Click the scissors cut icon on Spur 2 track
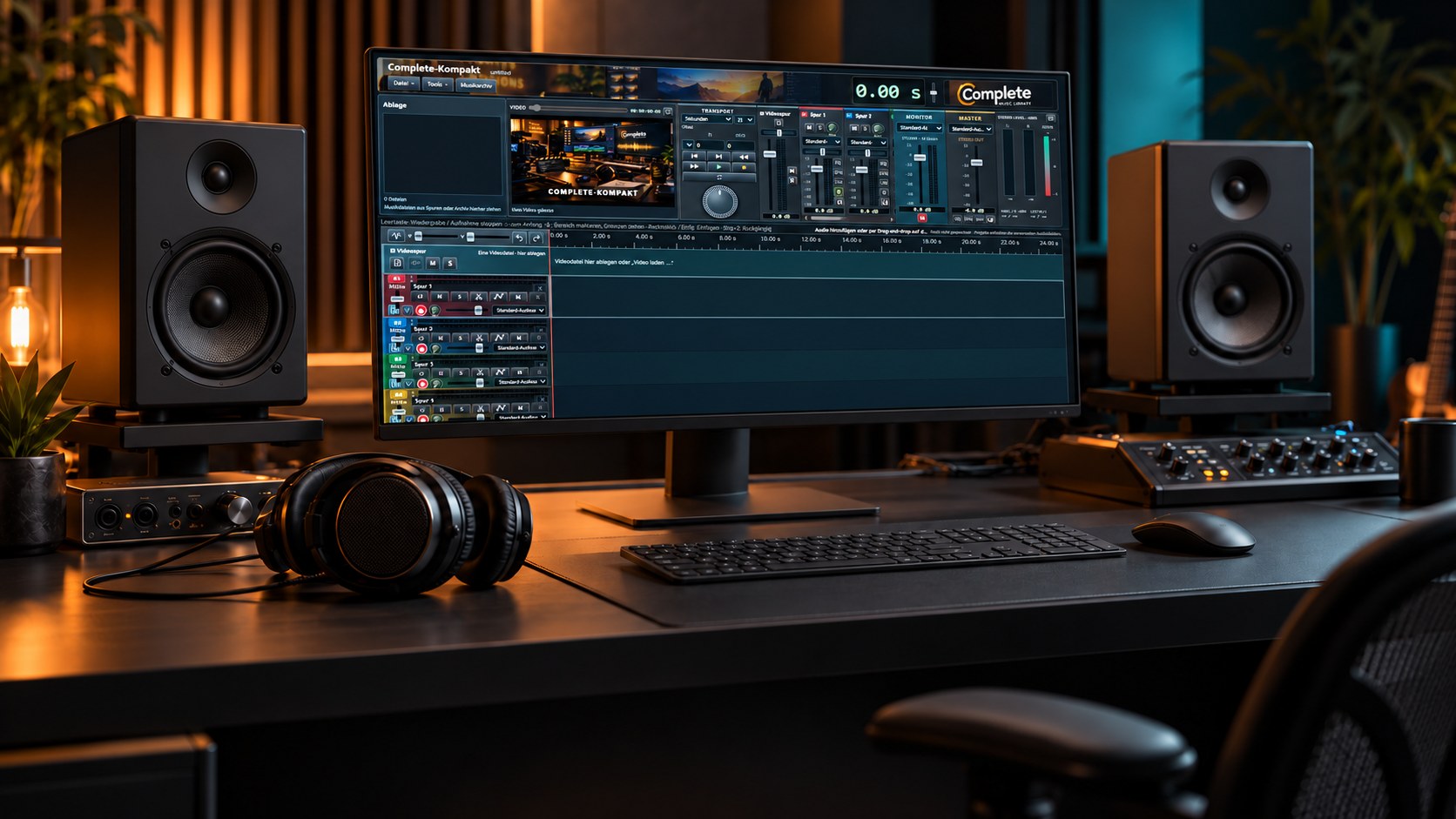 click(480, 337)
